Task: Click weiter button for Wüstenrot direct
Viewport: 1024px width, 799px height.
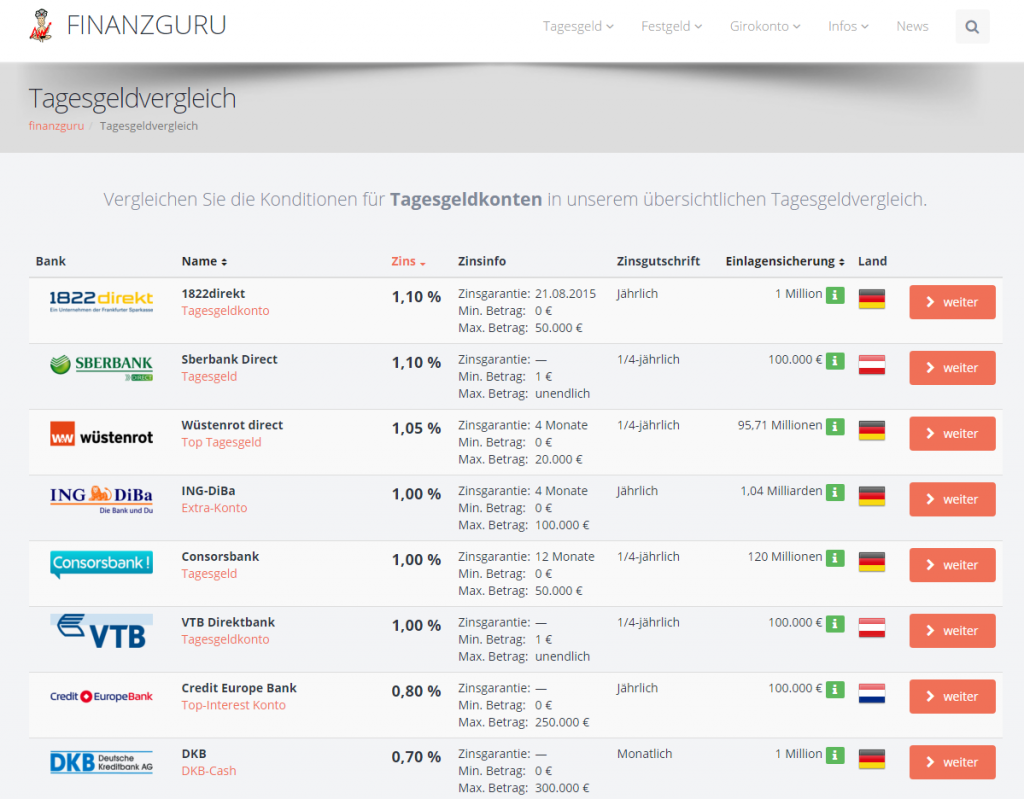Action: click(x=952, y=434)
